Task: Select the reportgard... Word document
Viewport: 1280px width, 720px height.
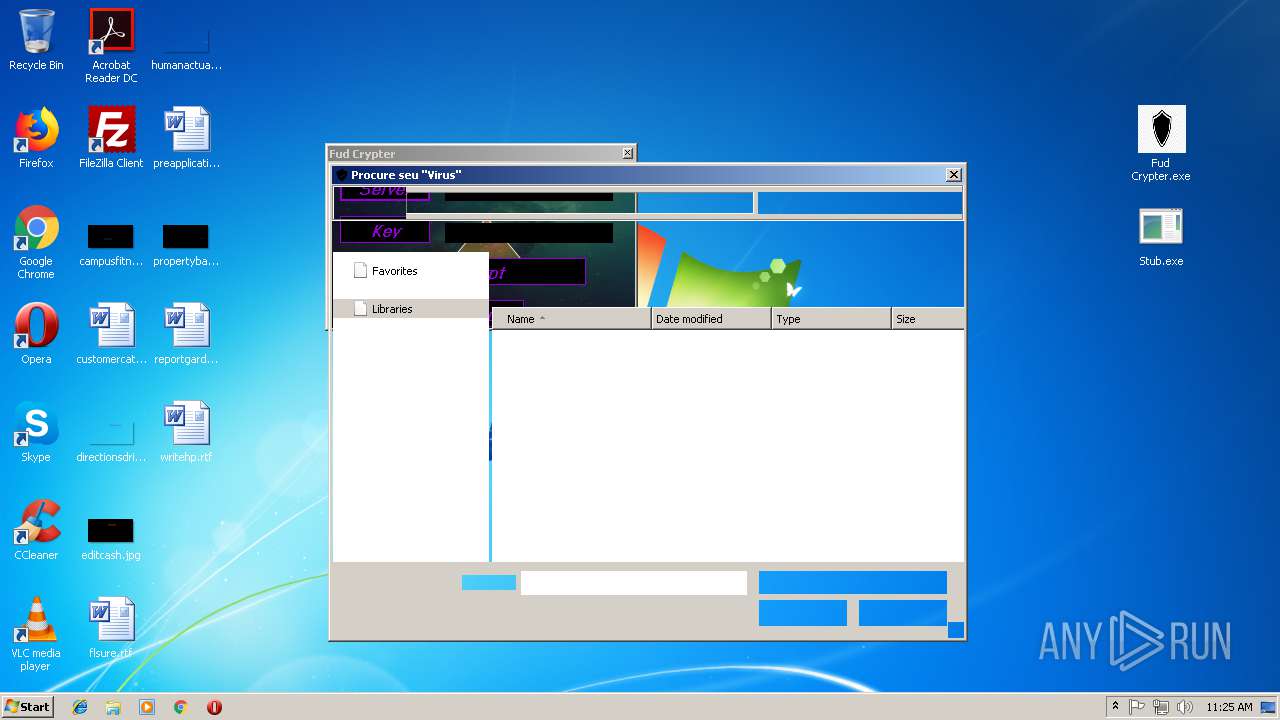Action: 186,334
